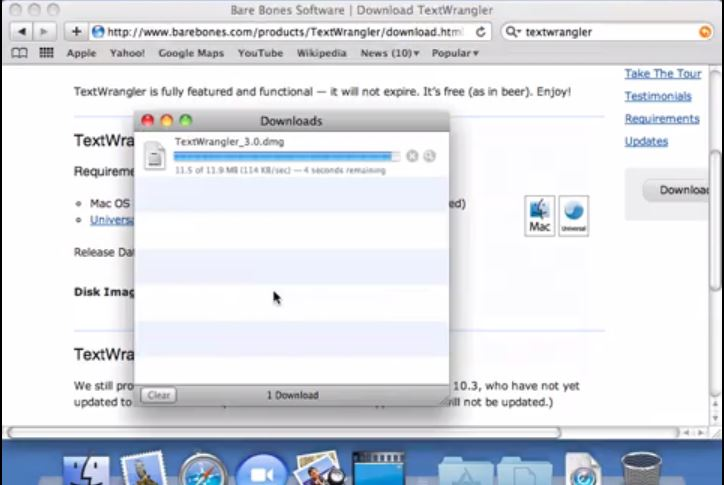Click the Download button in the sidebar
The image size is (724, 485).
(677, 190)
